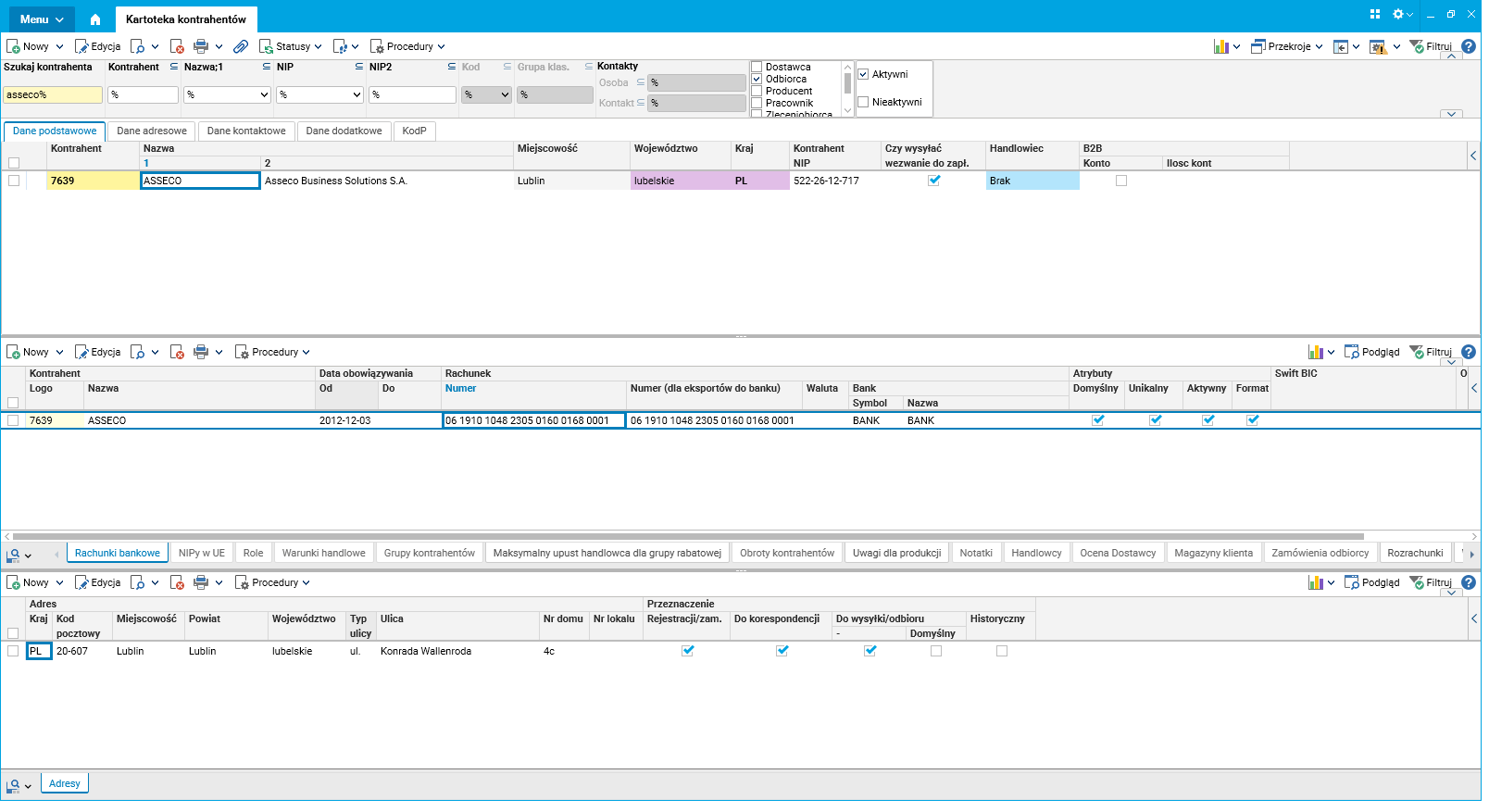1489x812 pixels.
Task: Open the Warunki handlowe tab
Action: 323,553
